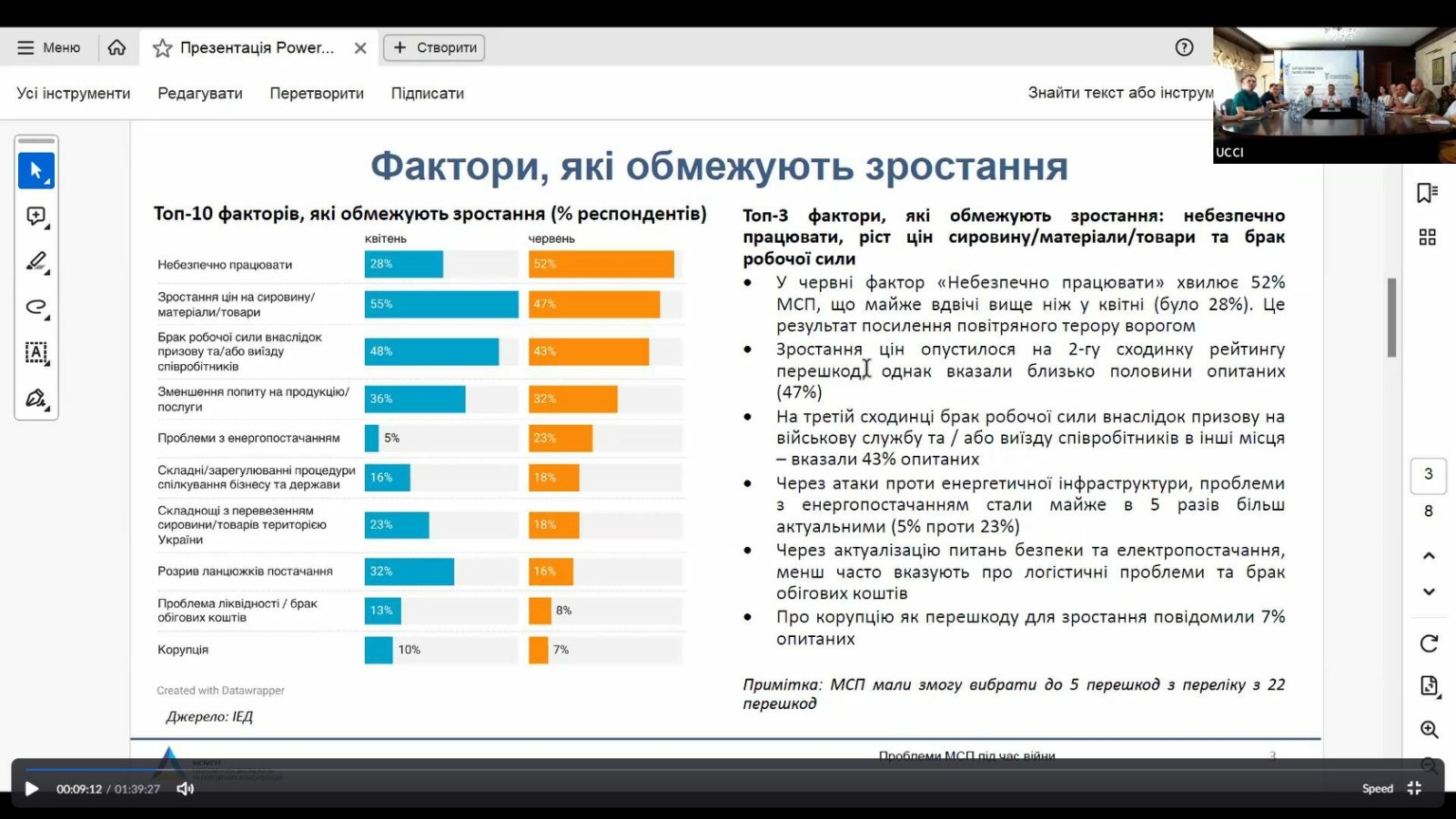Choose the freeform draw lasso tool
The height and width of the screenshot is (819, 1456).
point(36,308)
